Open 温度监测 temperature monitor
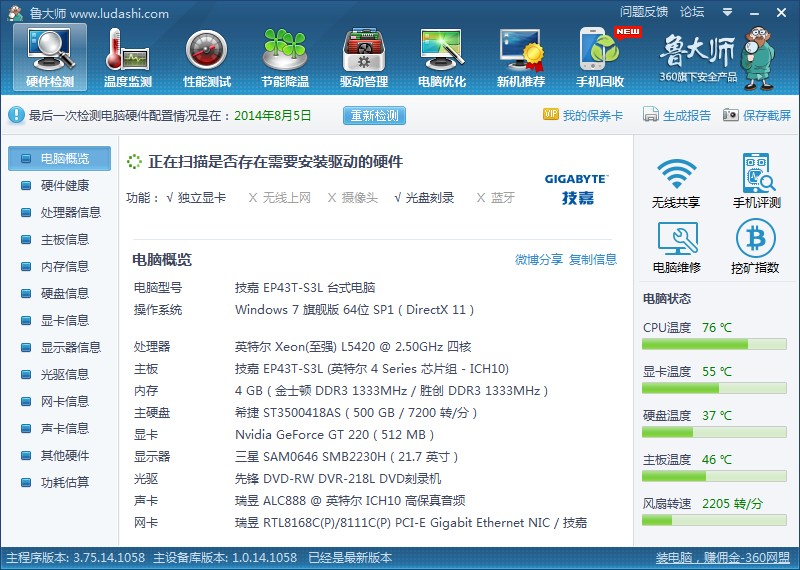This screenshot has height=570, width=800. pyautogui.click(x=128, y=58)
